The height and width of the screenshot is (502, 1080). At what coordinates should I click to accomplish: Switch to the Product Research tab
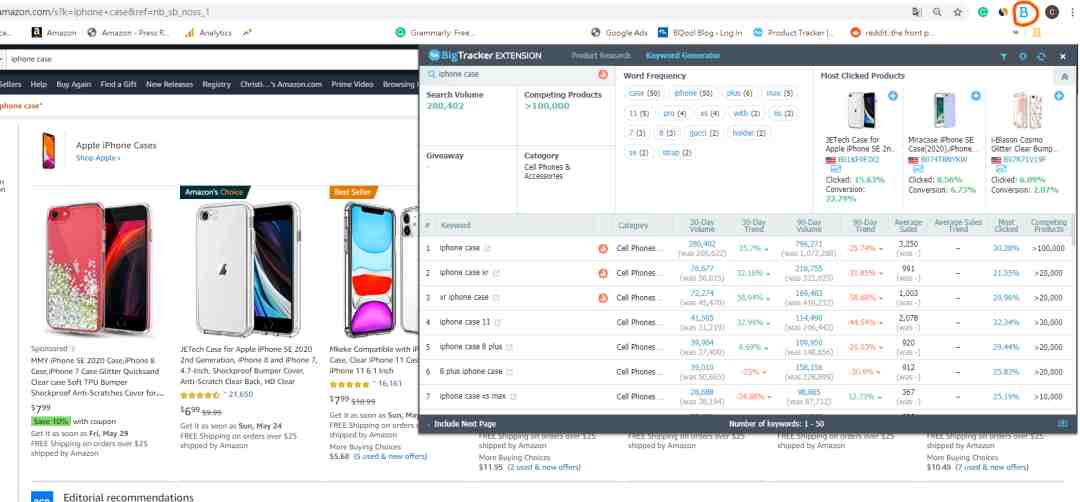(x=601, y=56)
